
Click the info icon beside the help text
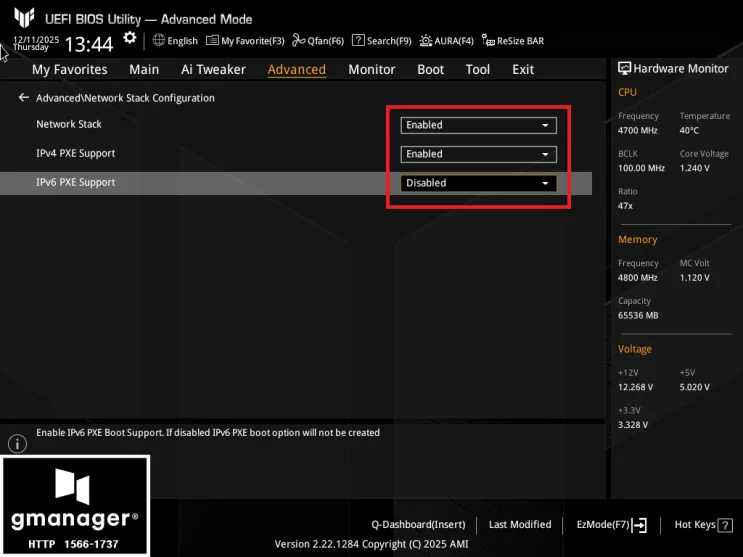pyautogui.click(x=18, y=444)
